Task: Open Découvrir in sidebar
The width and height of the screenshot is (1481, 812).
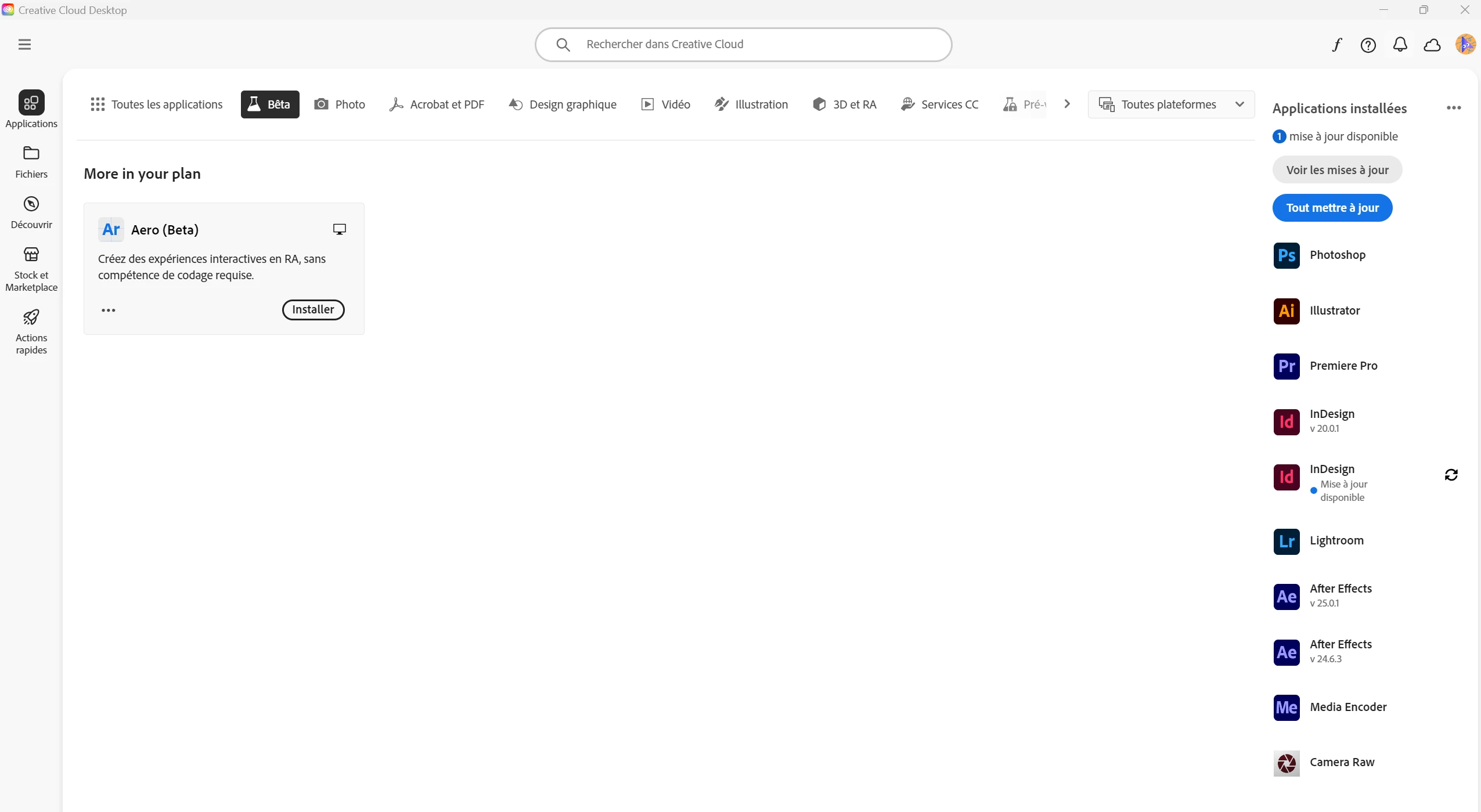Action: click(31, 213)
